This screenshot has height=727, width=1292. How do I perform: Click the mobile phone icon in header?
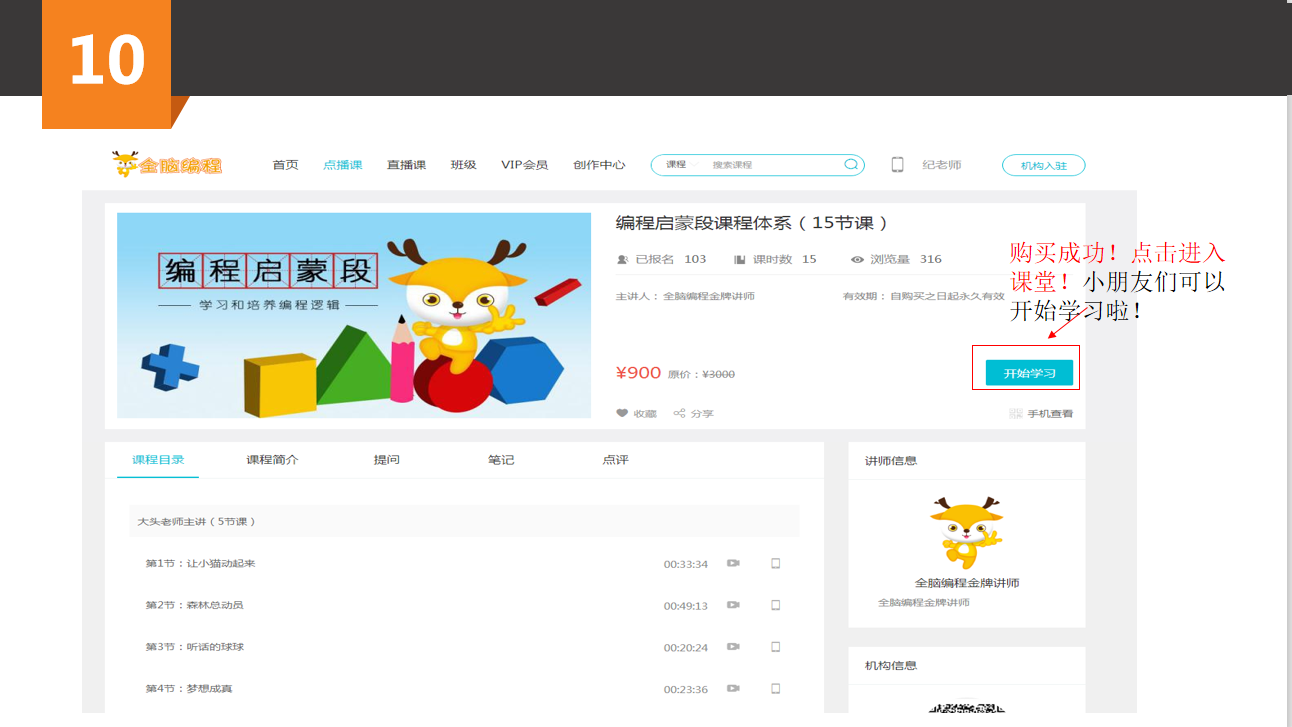[x=897, y=165]
